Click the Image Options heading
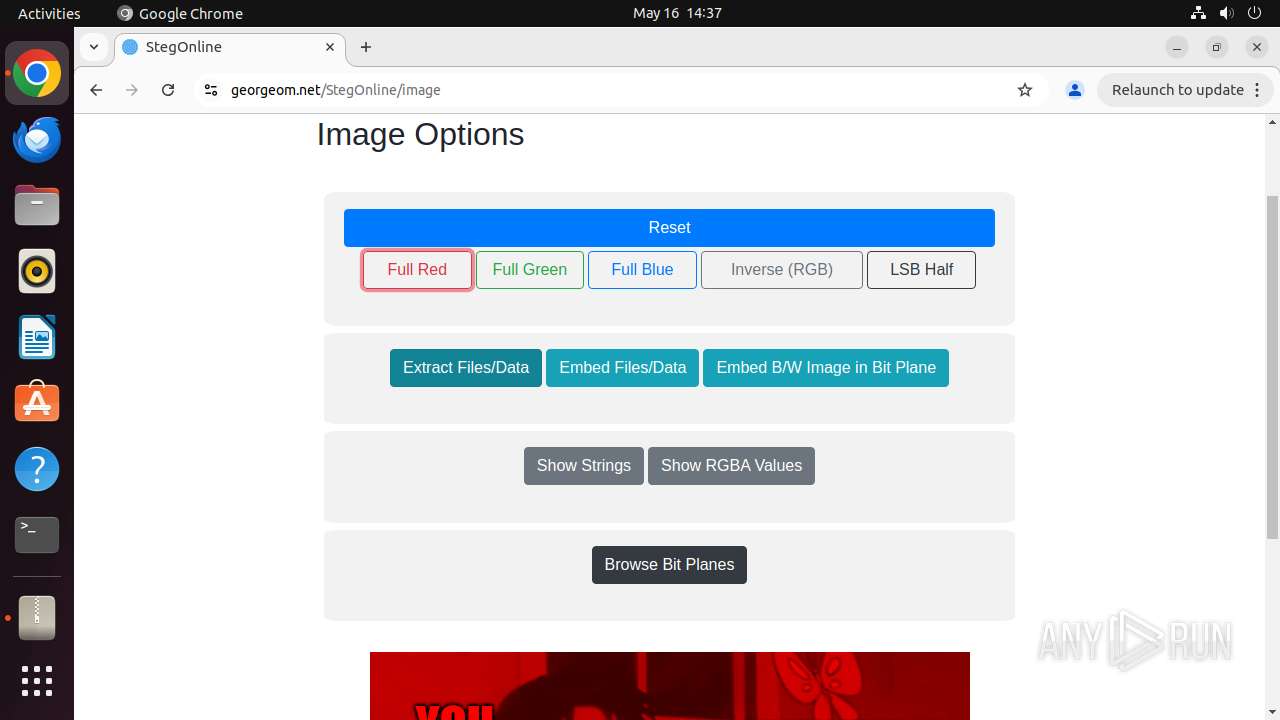The height and width of the screenshot is (720, 1280). 420,135
